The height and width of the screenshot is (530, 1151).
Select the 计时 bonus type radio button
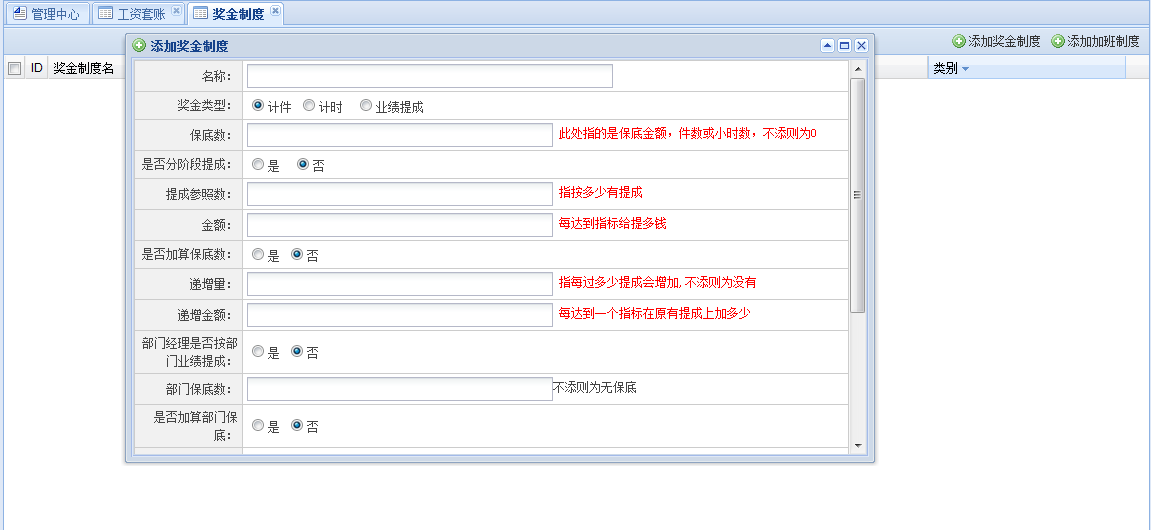[x=309, y=106]
